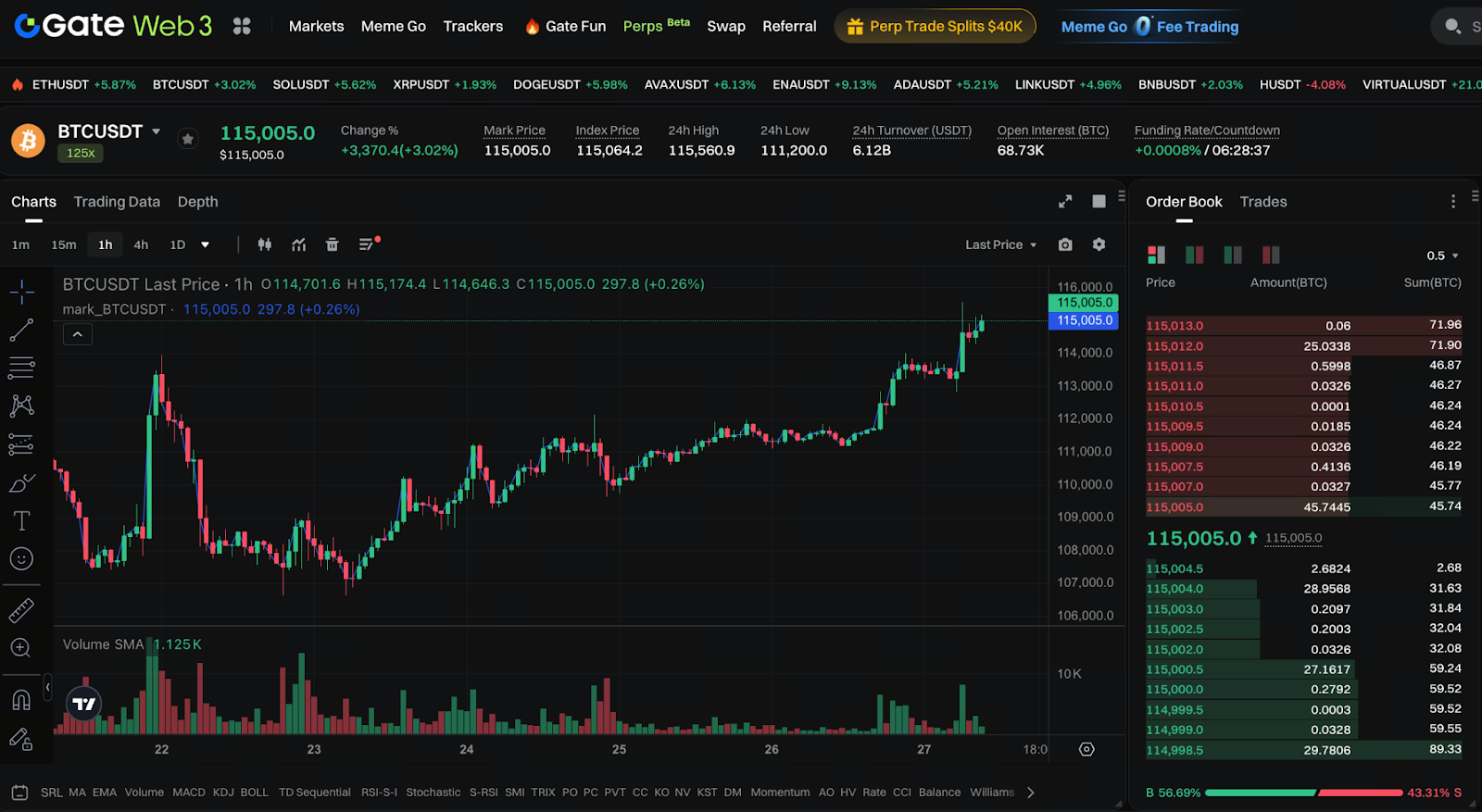Select the trend line drawing tool
The width and height of the screenshot is (1482, 812).
tap(21, 331)
